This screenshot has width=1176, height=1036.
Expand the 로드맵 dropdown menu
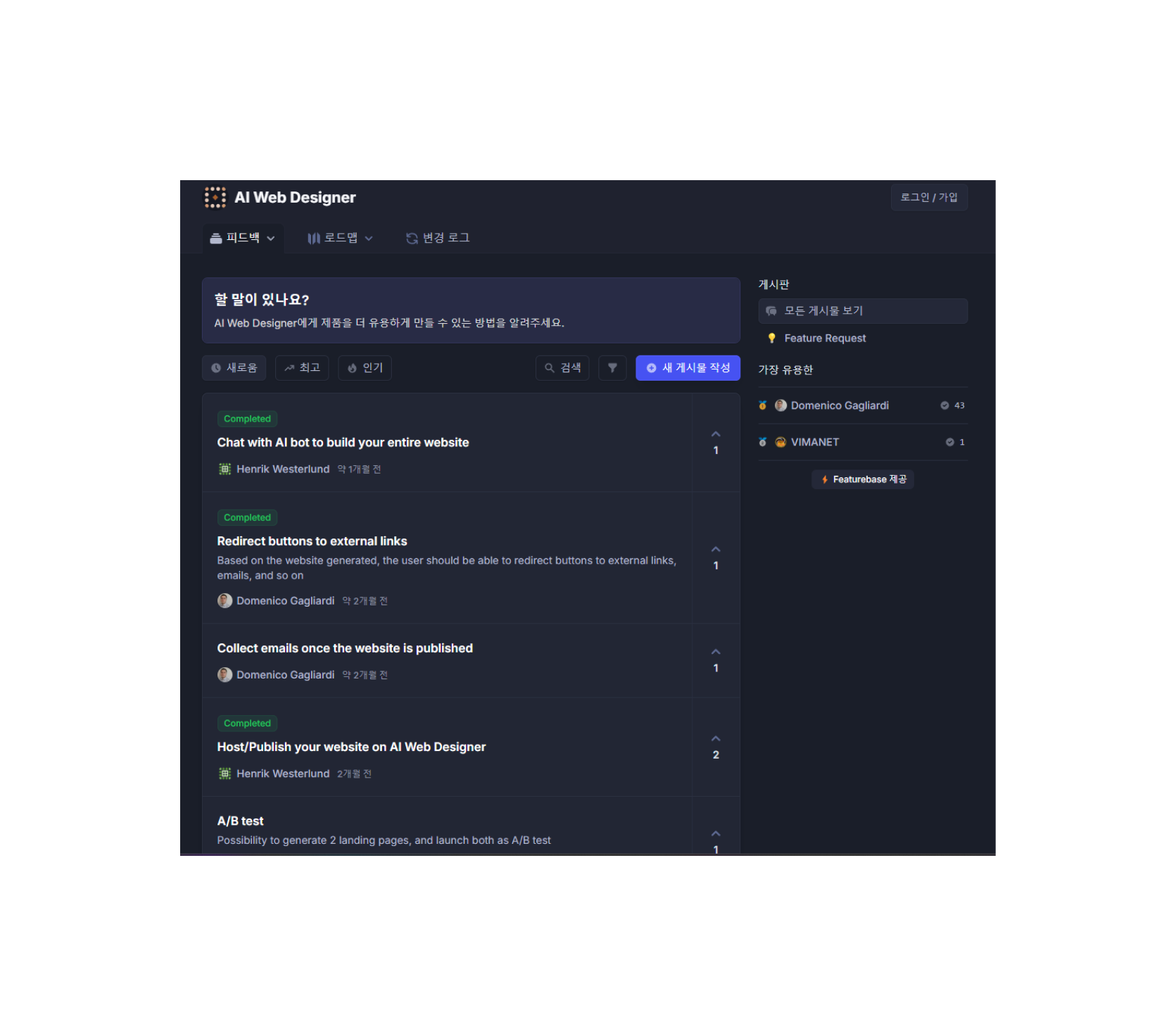(x=340, y=239)
